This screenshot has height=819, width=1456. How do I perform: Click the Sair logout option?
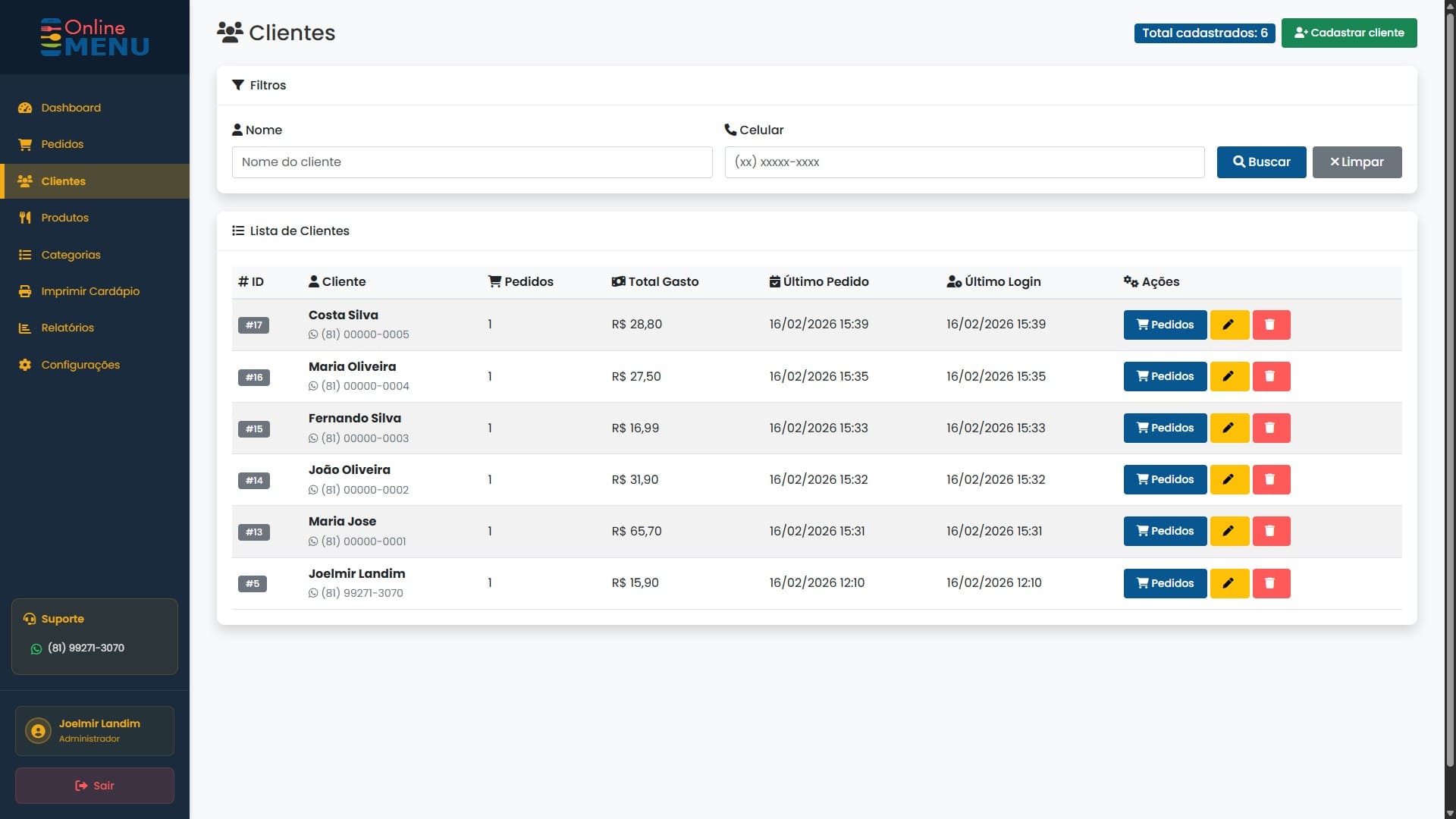coord(94,786)
